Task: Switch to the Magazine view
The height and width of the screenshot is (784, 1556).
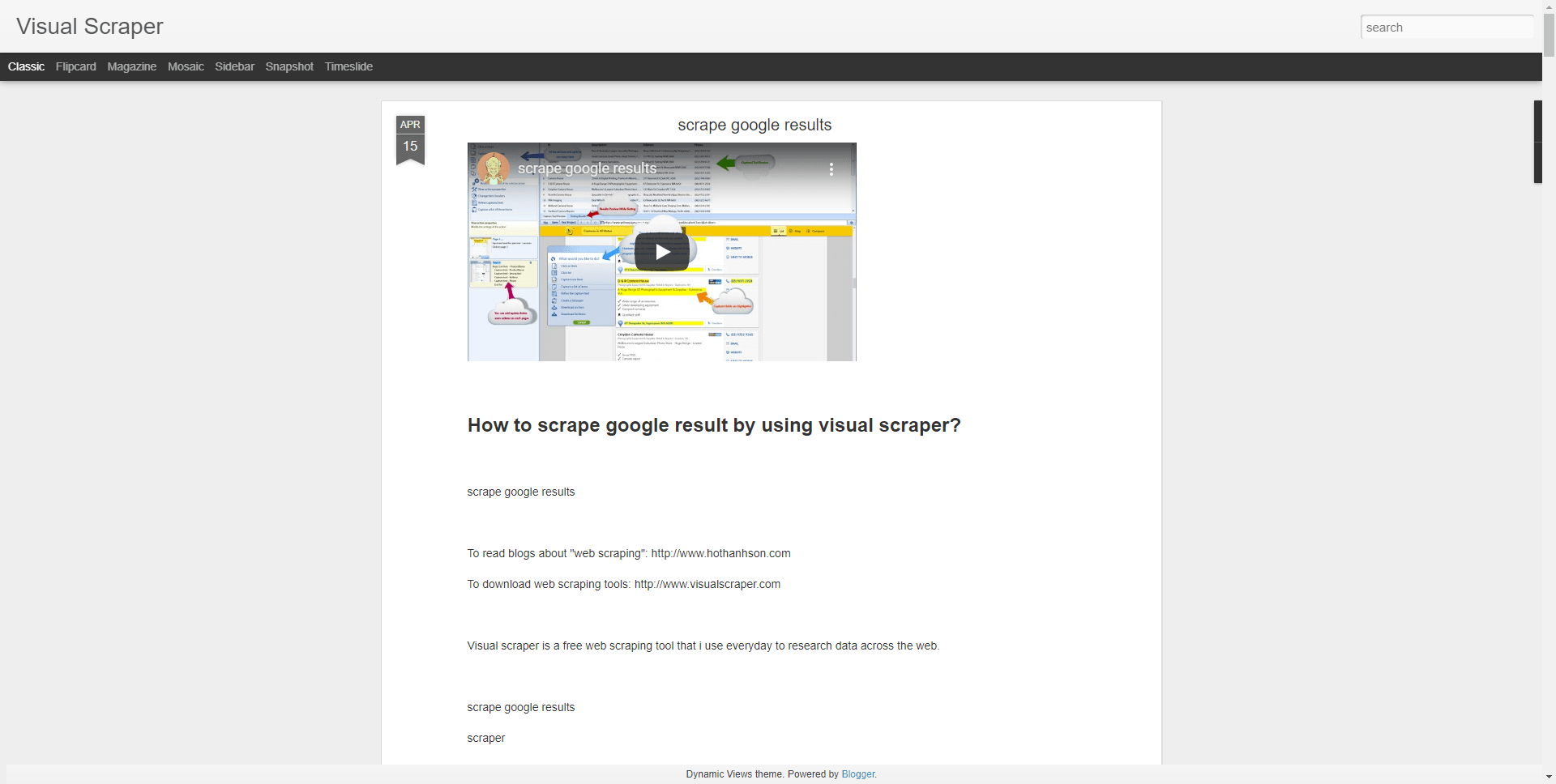Action: tap(131, 66)
